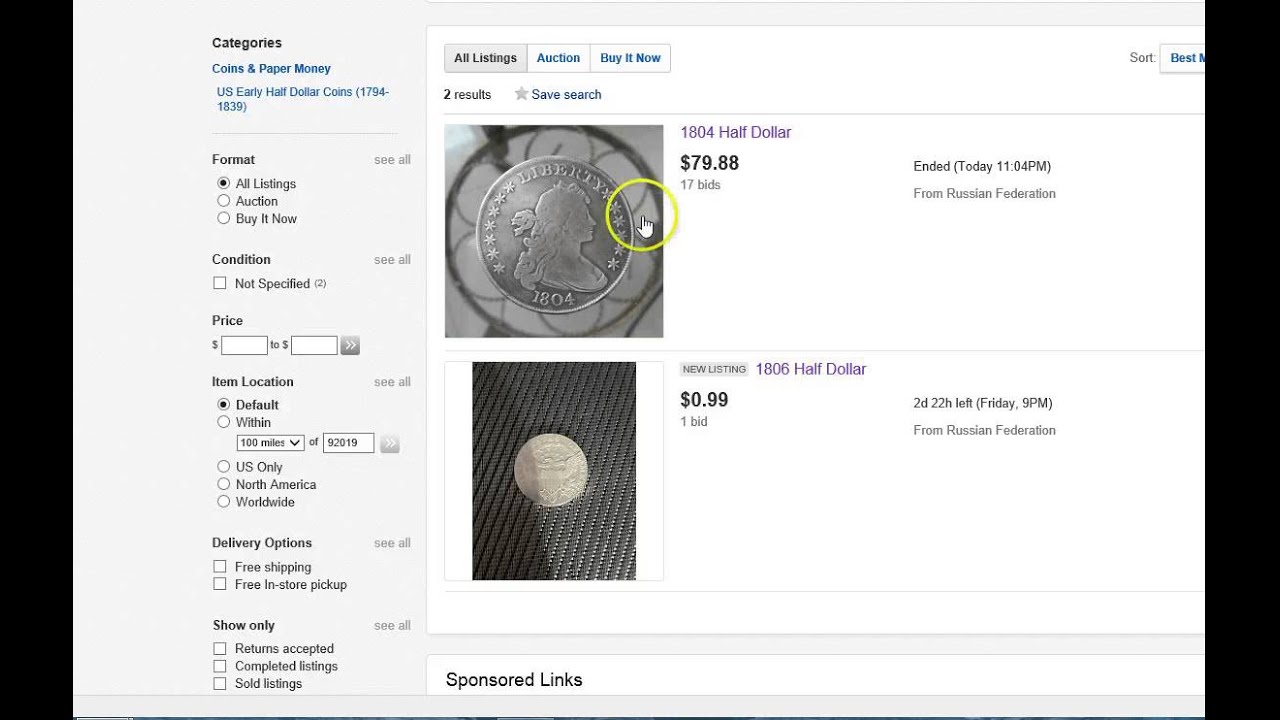Select the Worldwide item location option
The height and width of the screenshot is (720, 1280).
tap(224, 502)
